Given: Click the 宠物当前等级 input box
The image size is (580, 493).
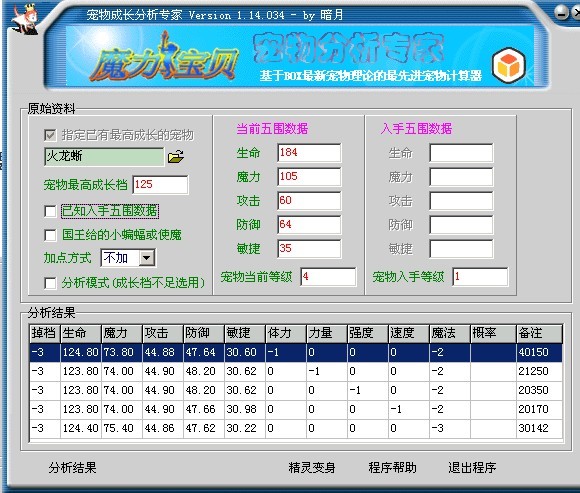Looking at the screenshot, I should pyautogui.click(x=328, y=277).
